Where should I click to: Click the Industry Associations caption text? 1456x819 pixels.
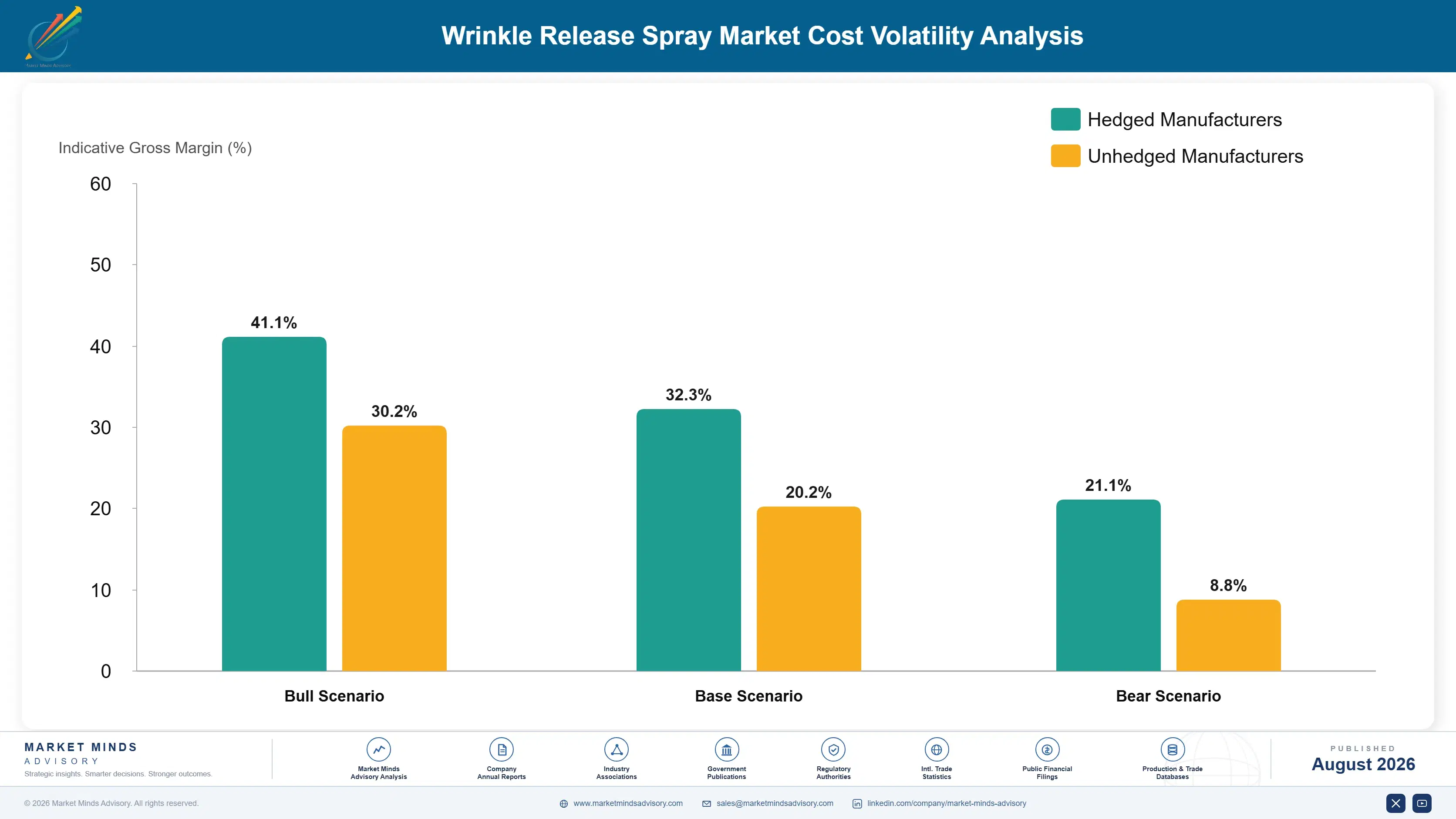(617, 773)
